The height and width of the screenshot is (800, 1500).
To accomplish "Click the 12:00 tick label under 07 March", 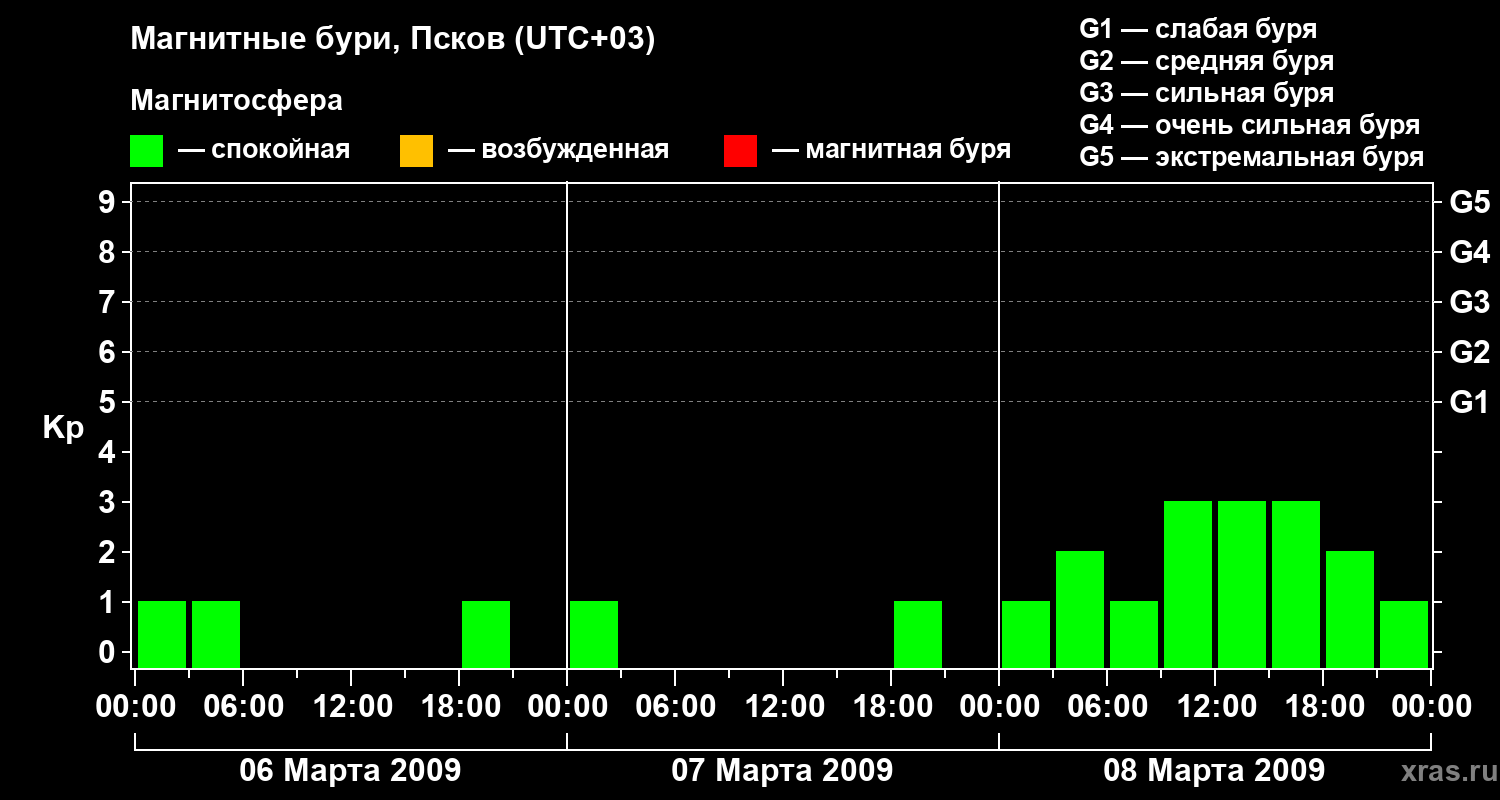I will tap(784, 707).
